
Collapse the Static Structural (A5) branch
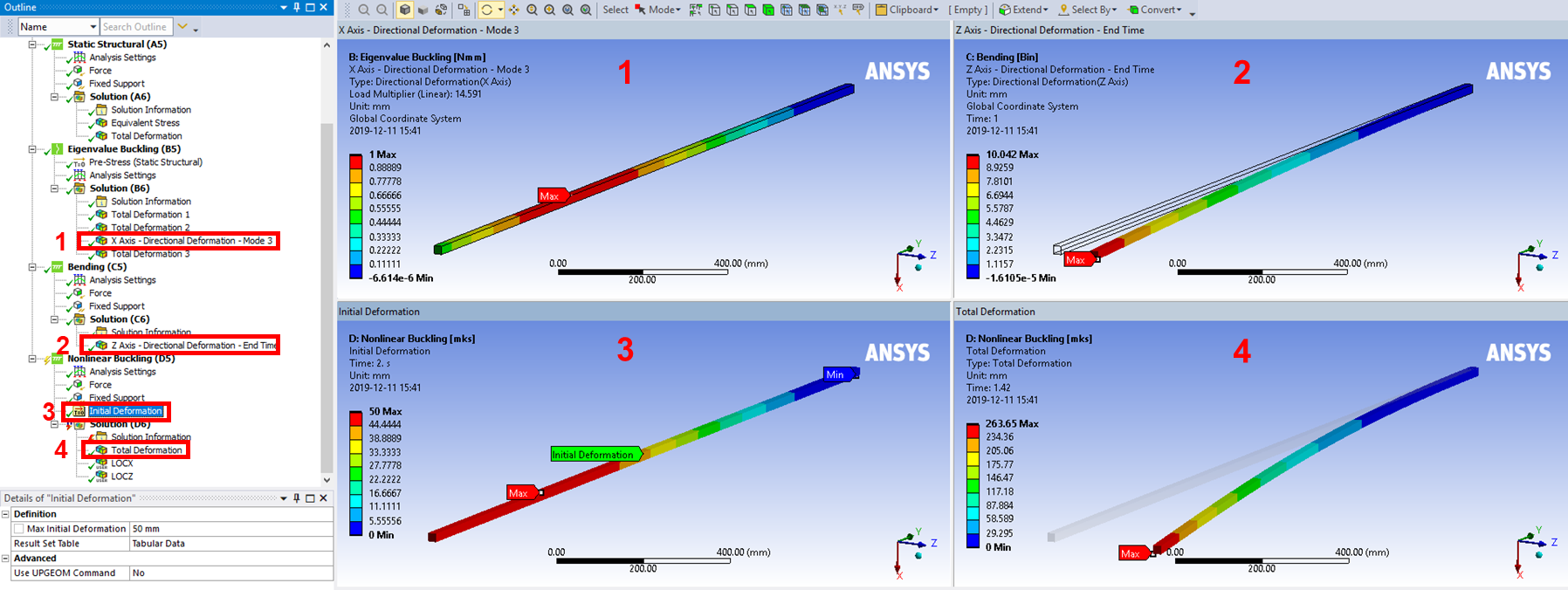pyautogui.click(x=32, y=45)
